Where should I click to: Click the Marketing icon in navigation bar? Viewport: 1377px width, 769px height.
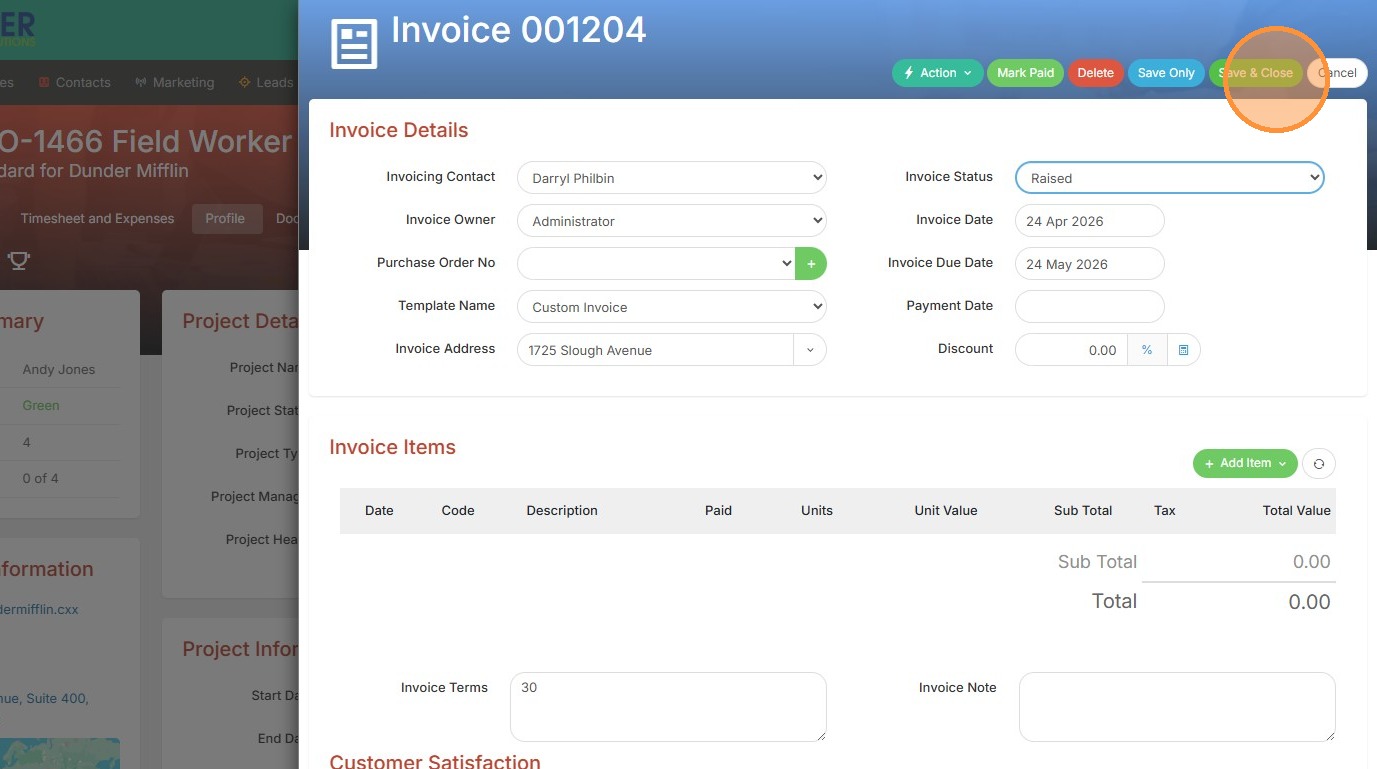[141, 82]
